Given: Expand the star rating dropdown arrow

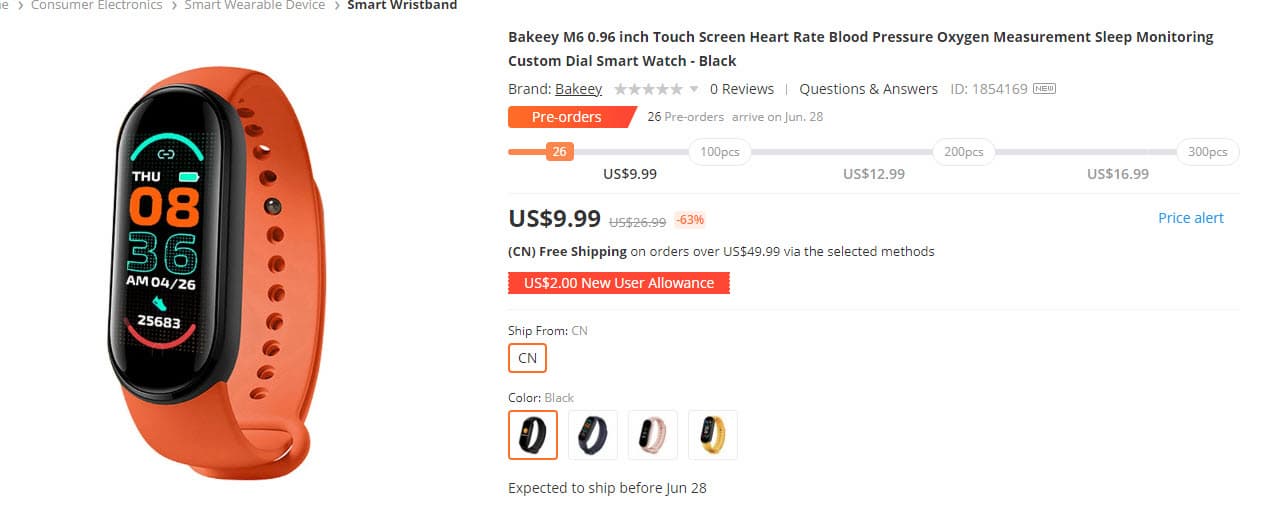Looking at the screenshot, I should pyautogui.click(x=694, y=89).
